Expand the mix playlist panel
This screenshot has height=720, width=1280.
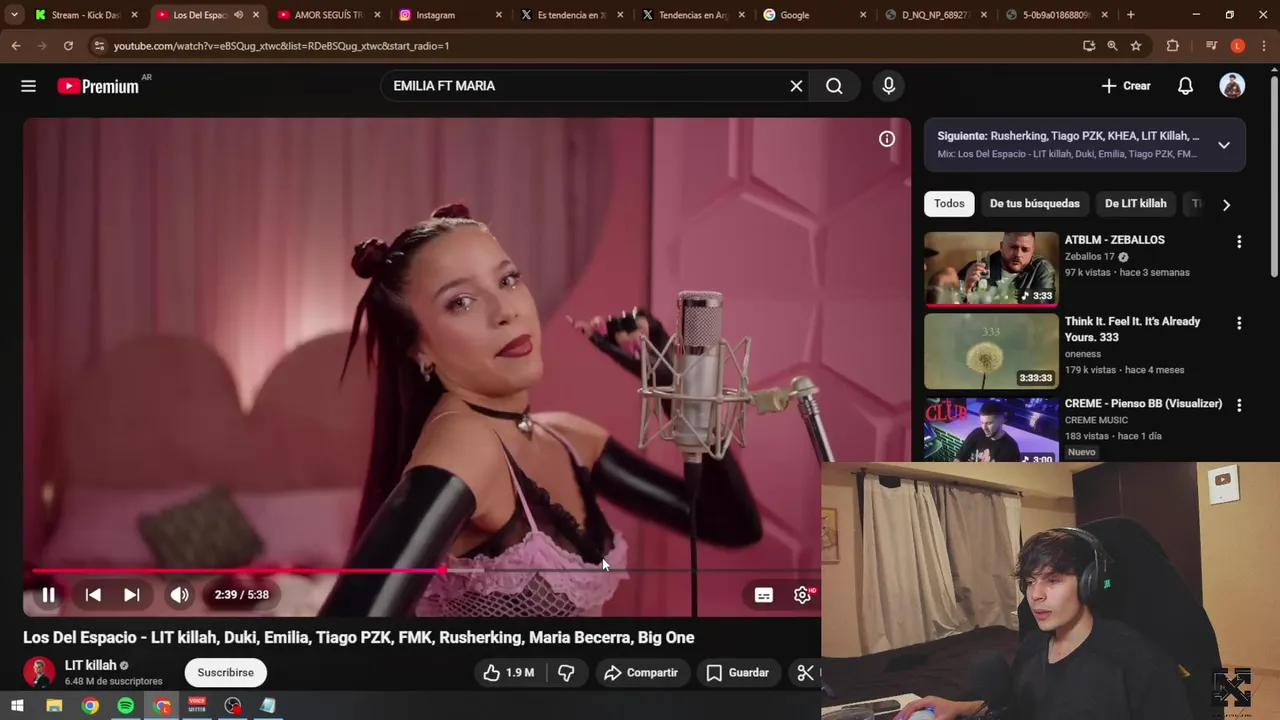(1224, 145)
